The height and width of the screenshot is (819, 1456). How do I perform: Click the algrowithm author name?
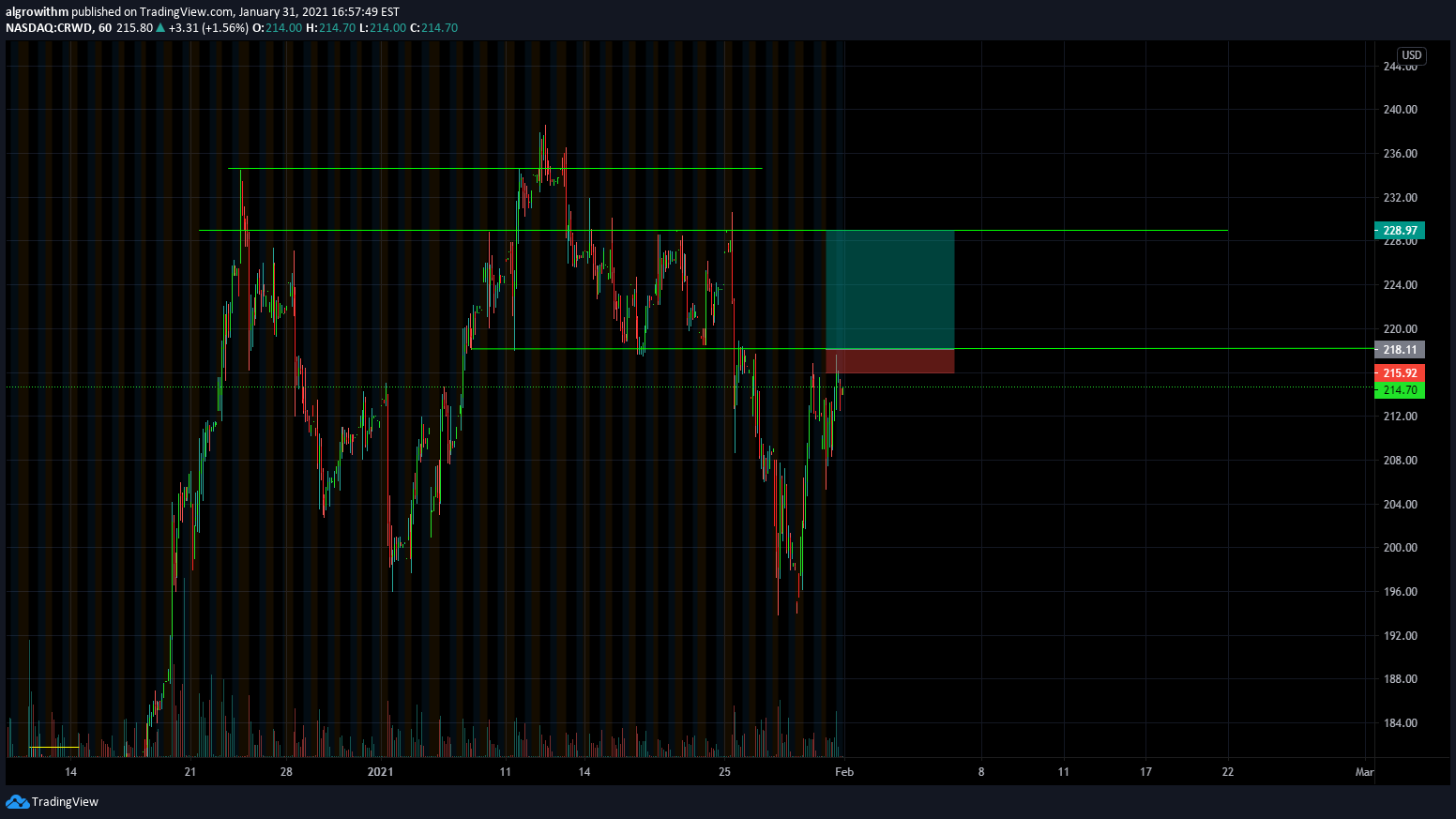(37, 11)
